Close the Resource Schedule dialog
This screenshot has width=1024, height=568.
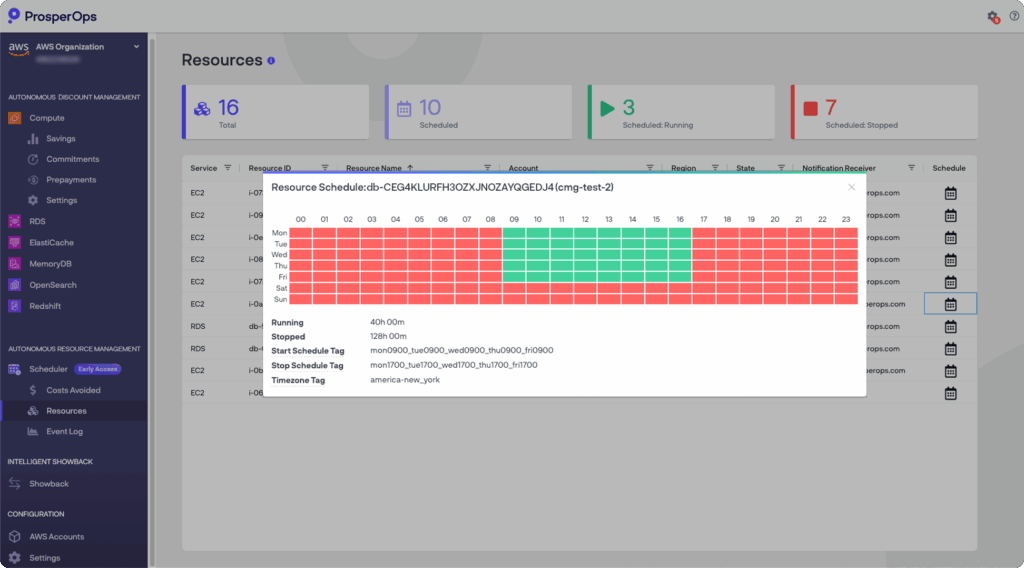[x=851, y=187]
